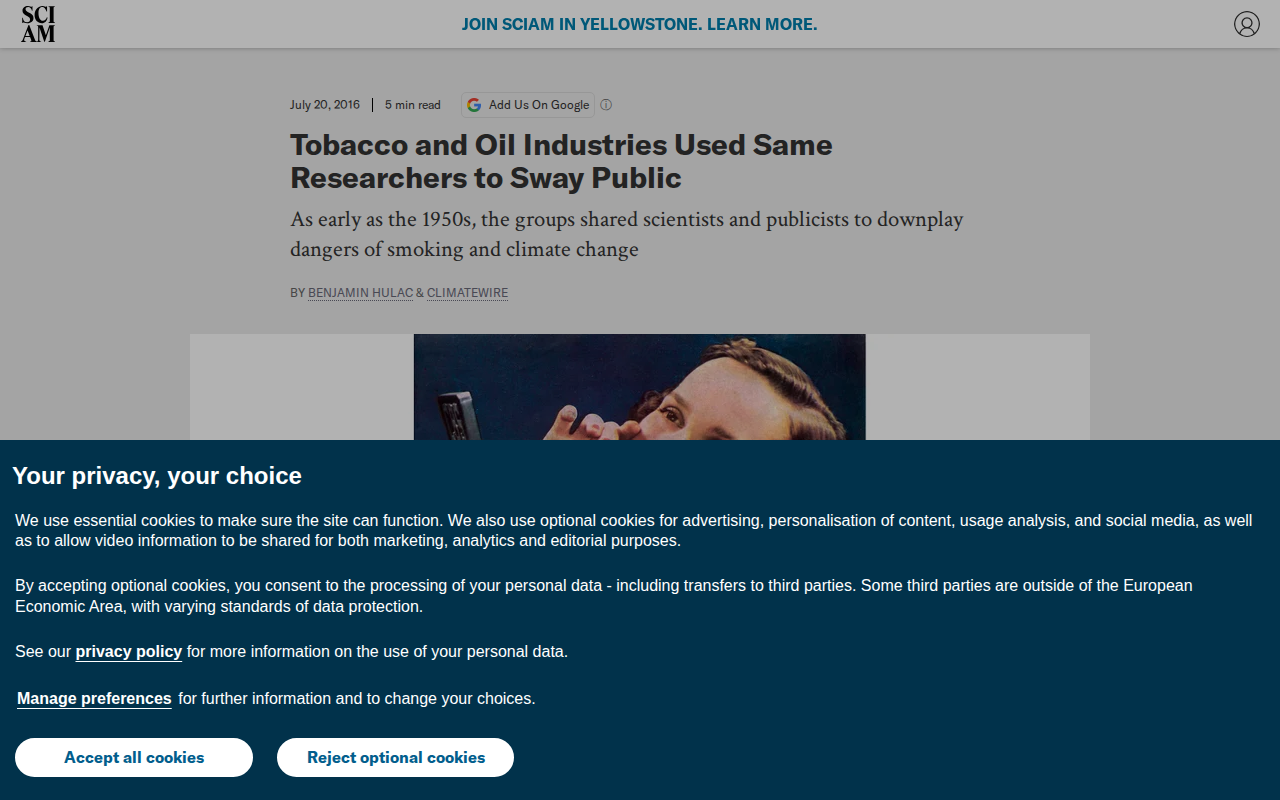
Task: Follow the Join SciAm in Yellowstone link
Action: (639, 24)
